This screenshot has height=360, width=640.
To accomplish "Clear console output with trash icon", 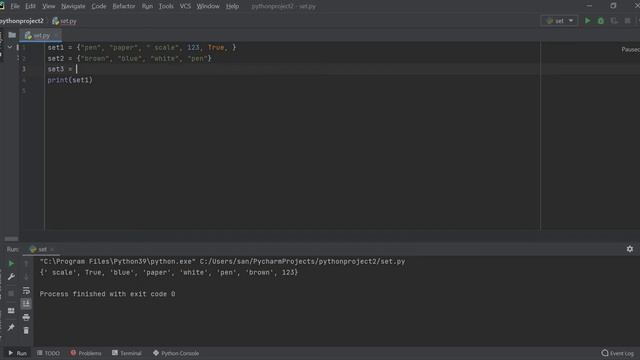I will [x=26, y=330].
